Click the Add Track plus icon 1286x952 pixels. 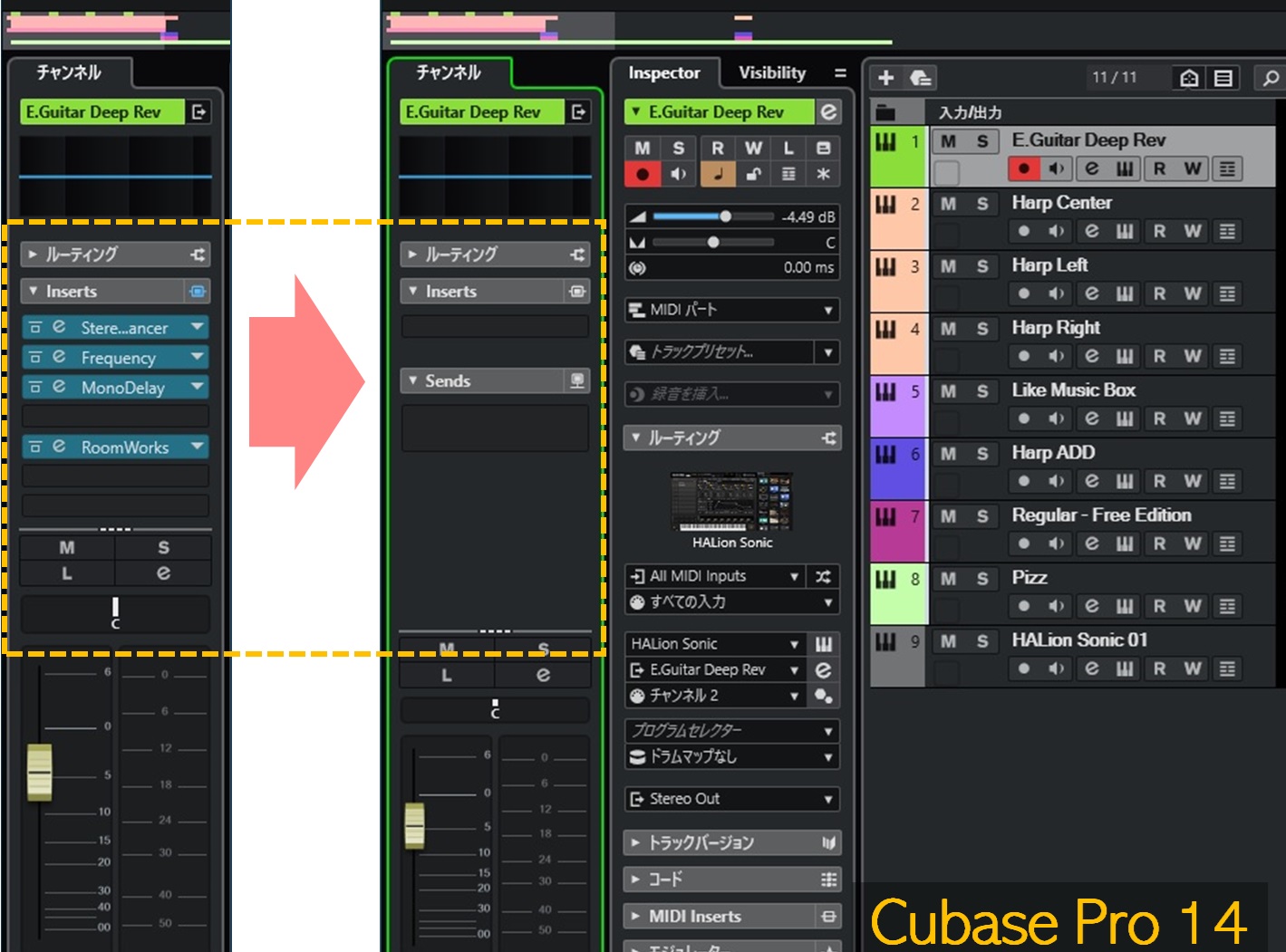point(886,78)
